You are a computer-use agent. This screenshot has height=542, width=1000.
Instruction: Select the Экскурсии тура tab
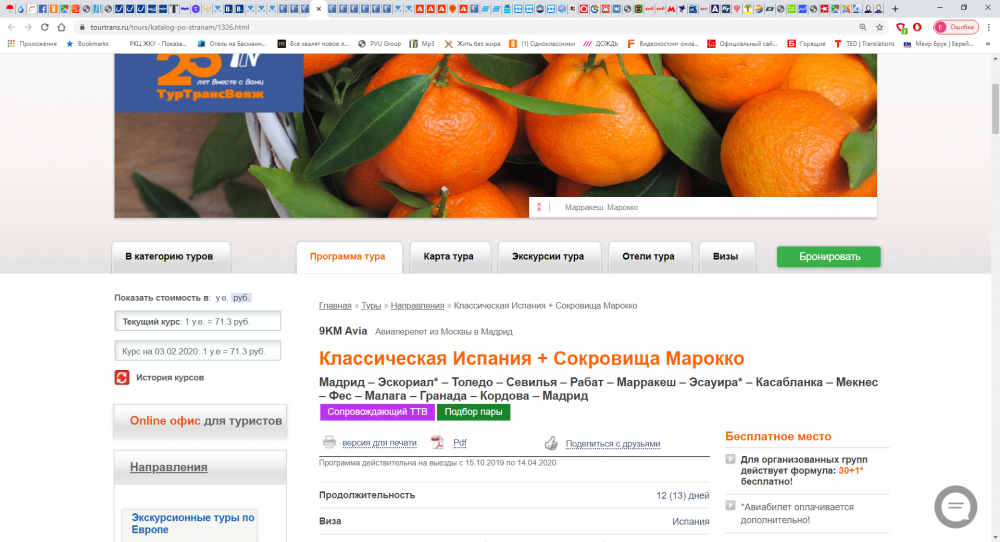click(548, 257)
